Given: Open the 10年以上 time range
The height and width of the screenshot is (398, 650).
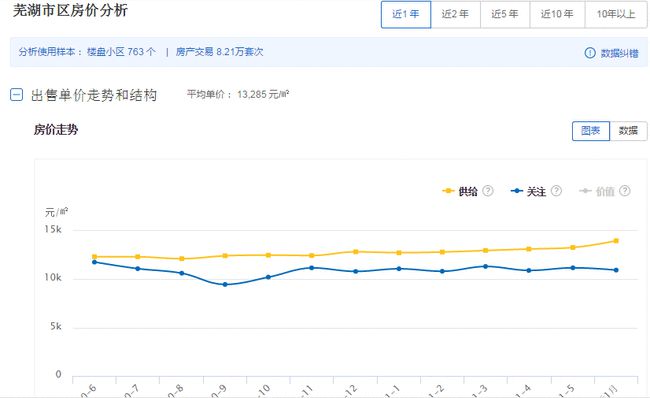Looking at the screenshot, I should pyautogui.click(x=616, y=15).
